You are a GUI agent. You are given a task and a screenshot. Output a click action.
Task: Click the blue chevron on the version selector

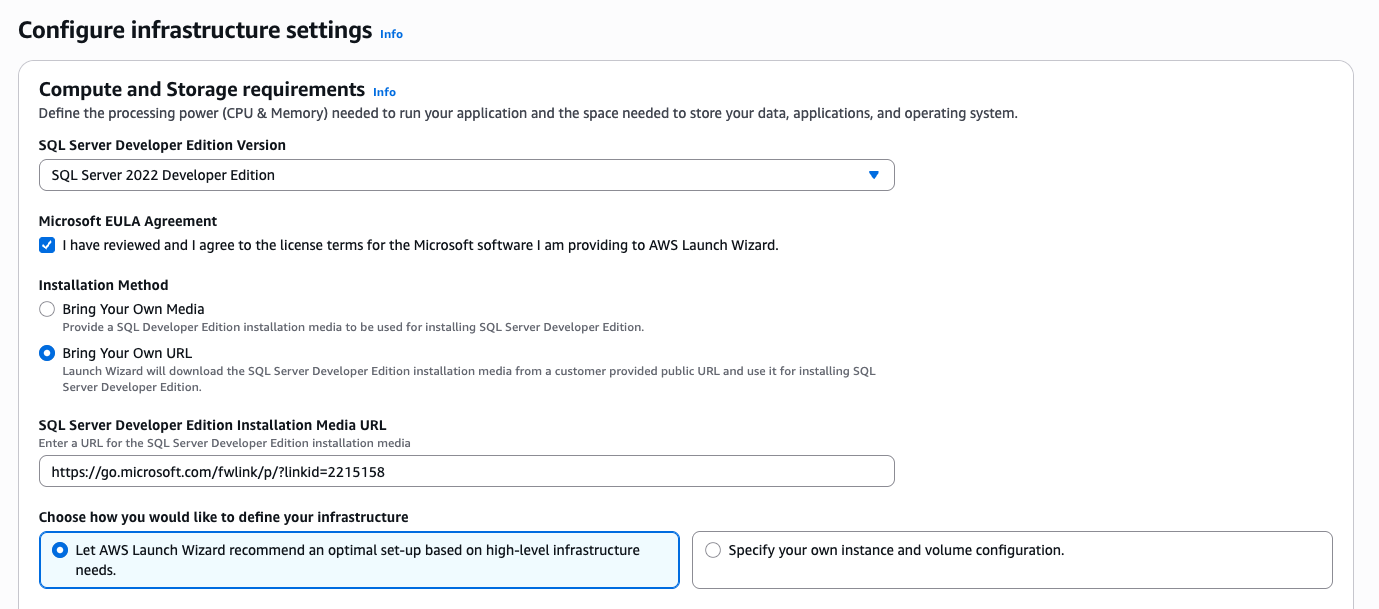pos(873,174)
